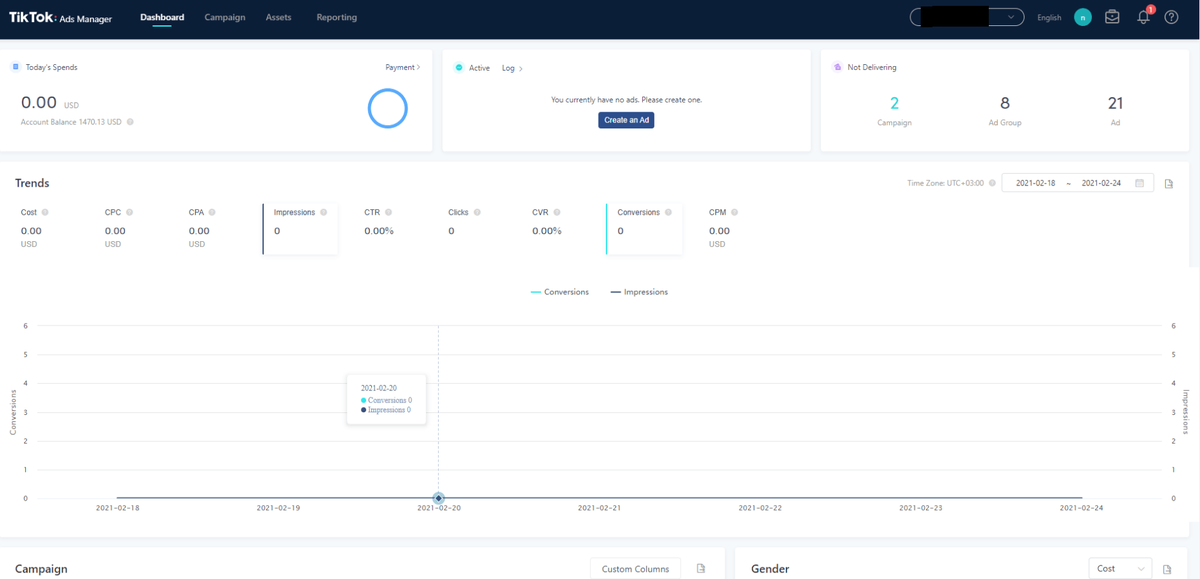Toggle the Impressions legend series

click(x=639, y=292)
